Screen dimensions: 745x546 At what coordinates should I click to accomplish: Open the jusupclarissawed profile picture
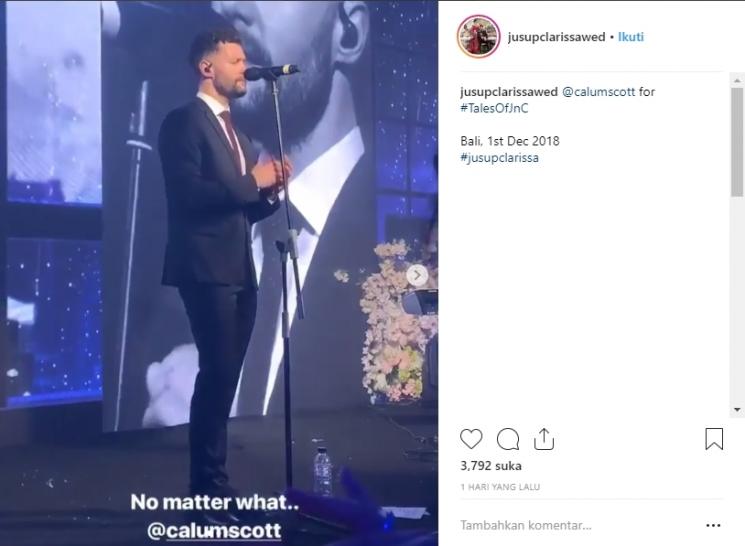point(478,37)
